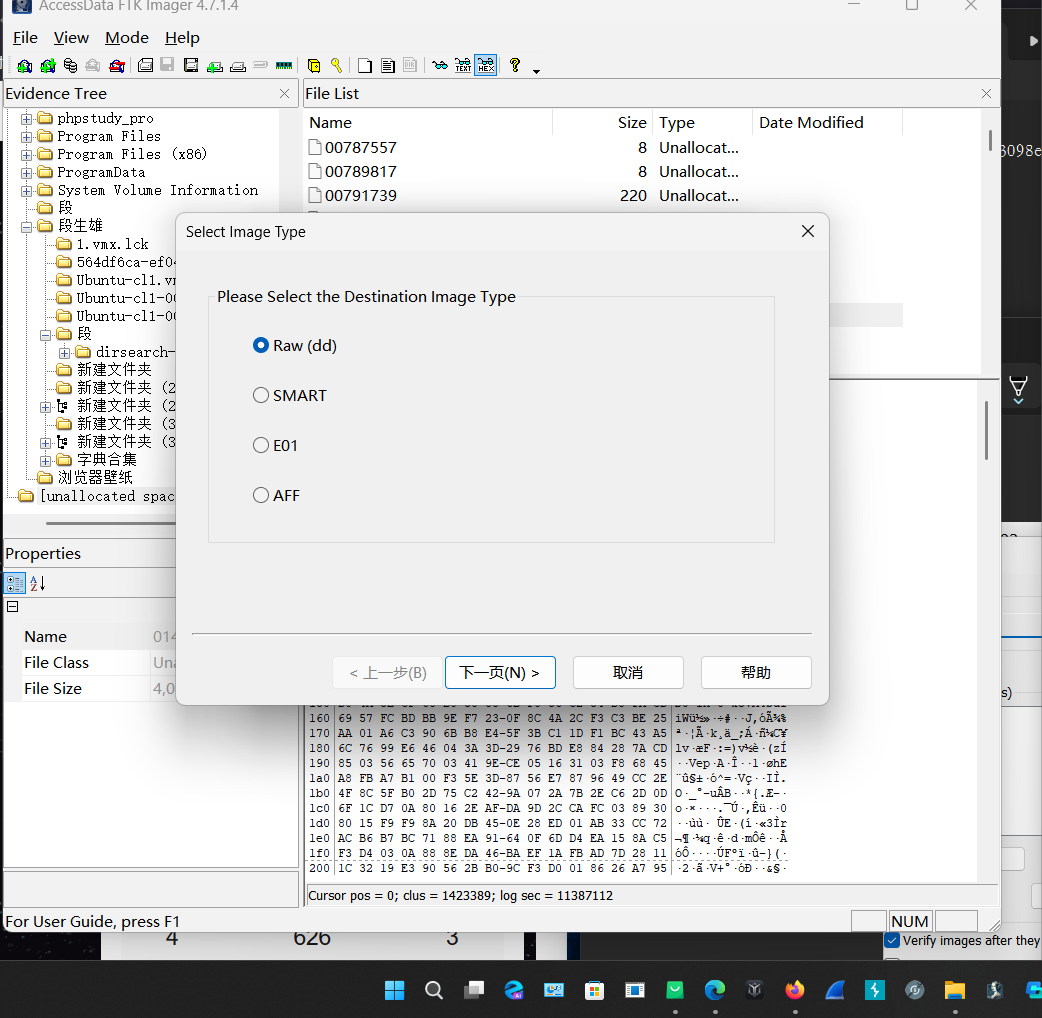The height and width of the screenshot is (1018, 1042).
Task: Expand the Program Files (x86) node
Action: [x=26, y=155]
